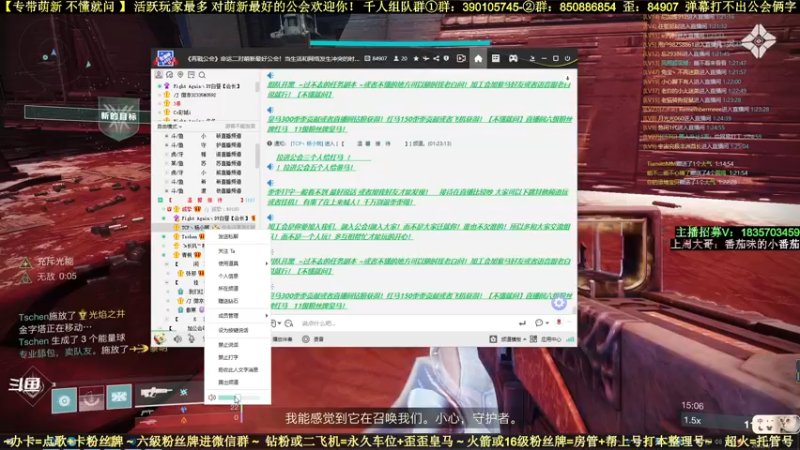Click the shield report icon in title bar

(446, 59)
